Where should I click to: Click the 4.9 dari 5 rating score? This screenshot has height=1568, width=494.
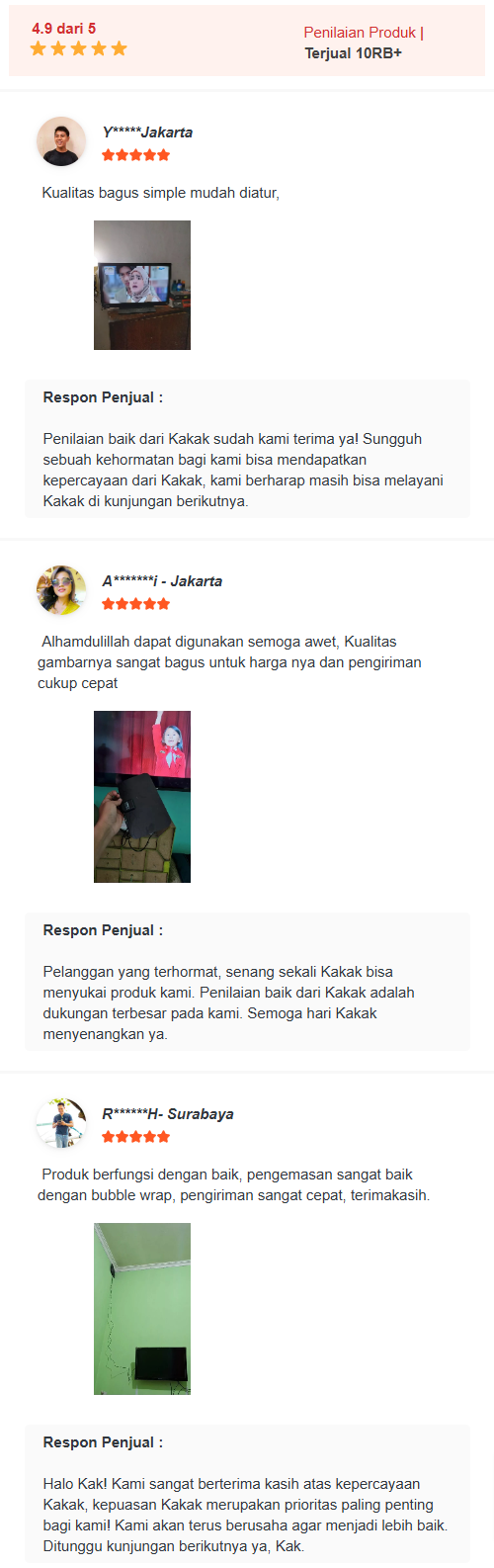[64, 29]
